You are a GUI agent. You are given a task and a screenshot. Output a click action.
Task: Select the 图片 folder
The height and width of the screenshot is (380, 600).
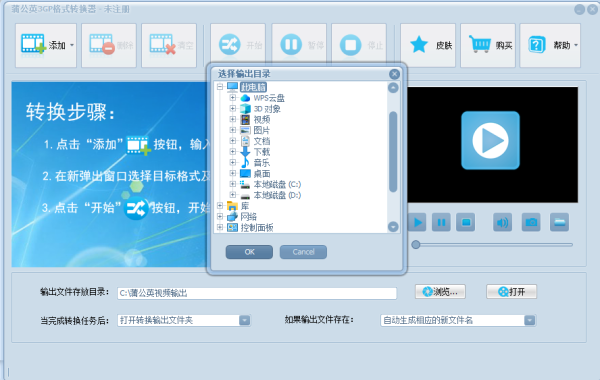point(262,130)
